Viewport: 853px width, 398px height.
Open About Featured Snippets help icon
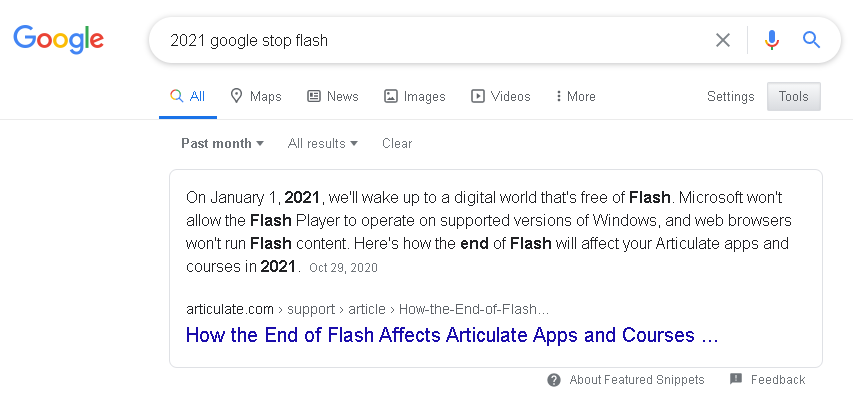[x=554, y=380]
